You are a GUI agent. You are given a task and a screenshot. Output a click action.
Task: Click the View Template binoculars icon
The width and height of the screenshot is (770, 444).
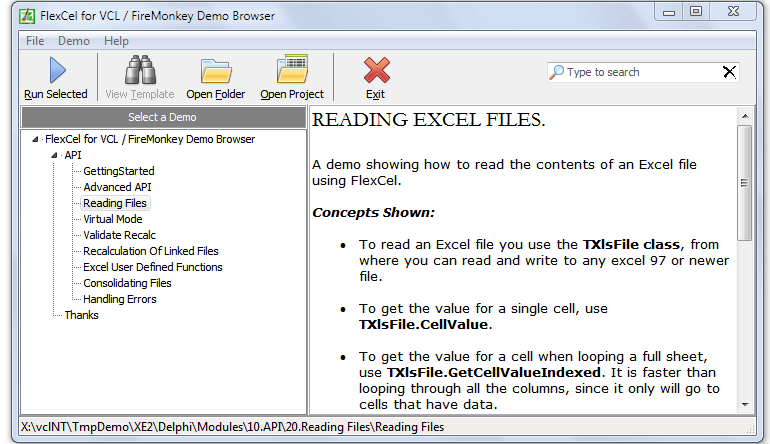coord(140,70)
